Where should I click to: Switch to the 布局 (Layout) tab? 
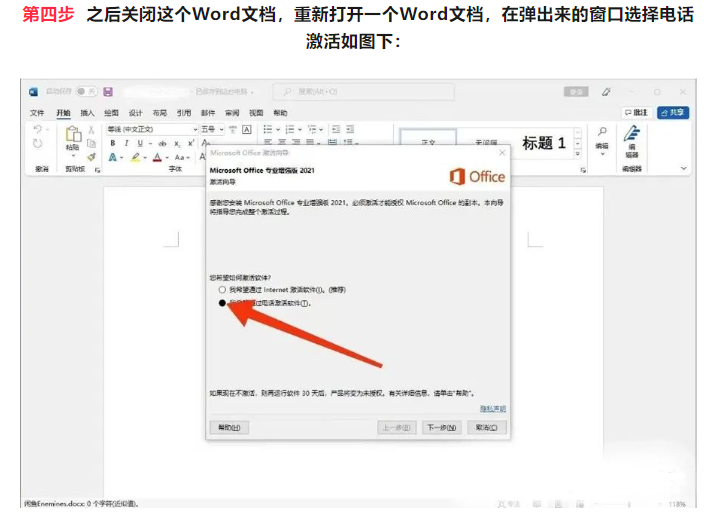click(160, 113)
